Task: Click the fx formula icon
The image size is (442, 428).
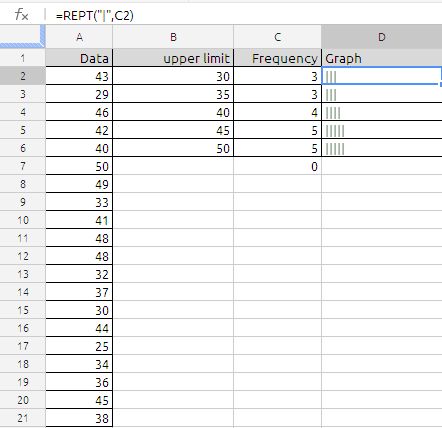Action: 22,15
